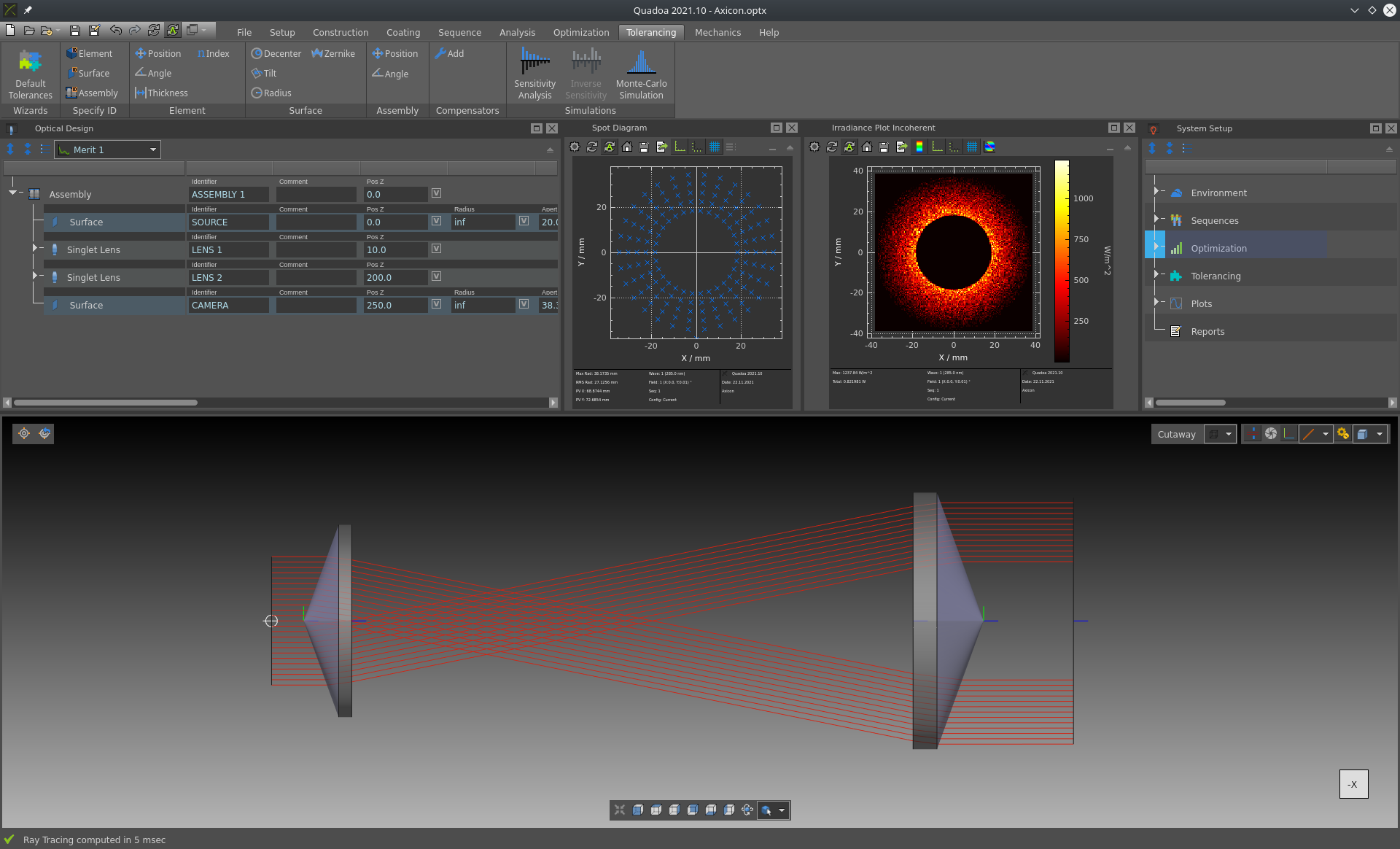Expand the Sequences node

click(1156, 219)
